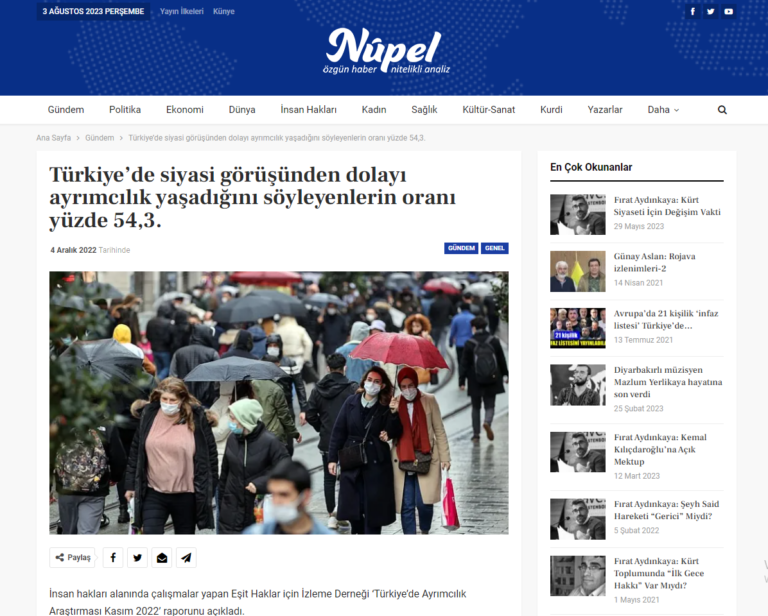Open the İnsan Hakları menu item
Screen dimensions: 768x616
[x=309, y=110]
